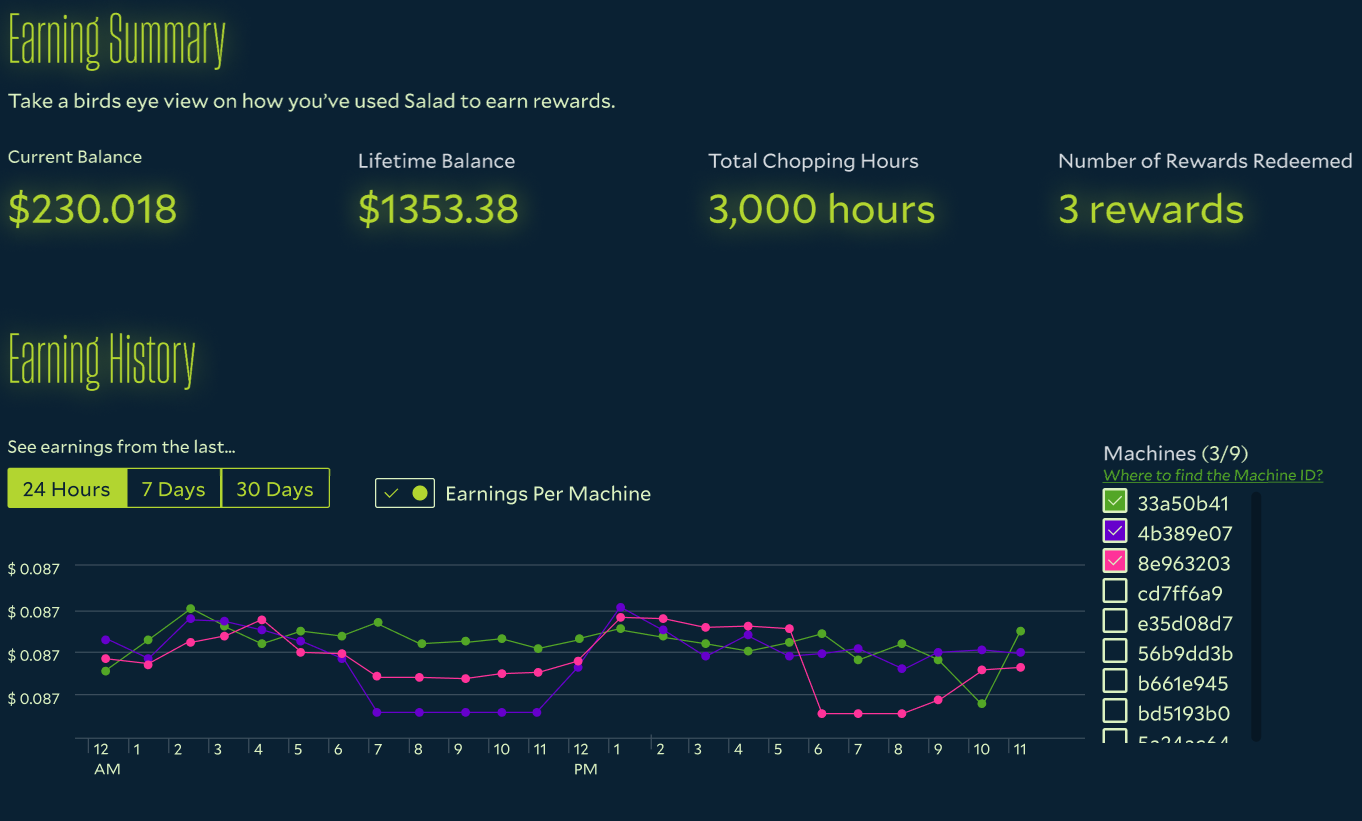
Task: Click the Current Balance value $230.018
Action: (x=93, y=209)
